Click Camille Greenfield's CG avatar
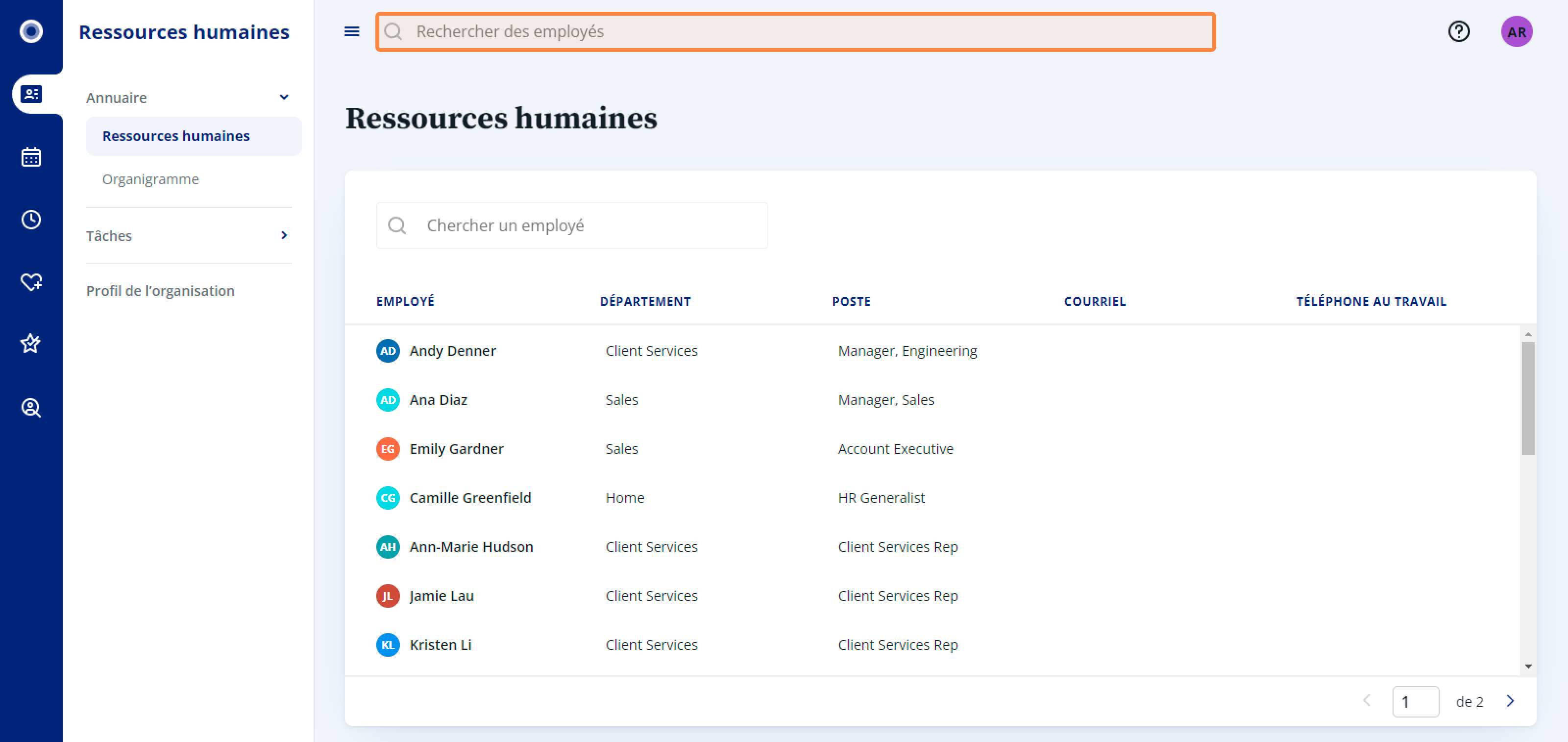This screenshot has width=1568, height=742. [x=388, y=498]
